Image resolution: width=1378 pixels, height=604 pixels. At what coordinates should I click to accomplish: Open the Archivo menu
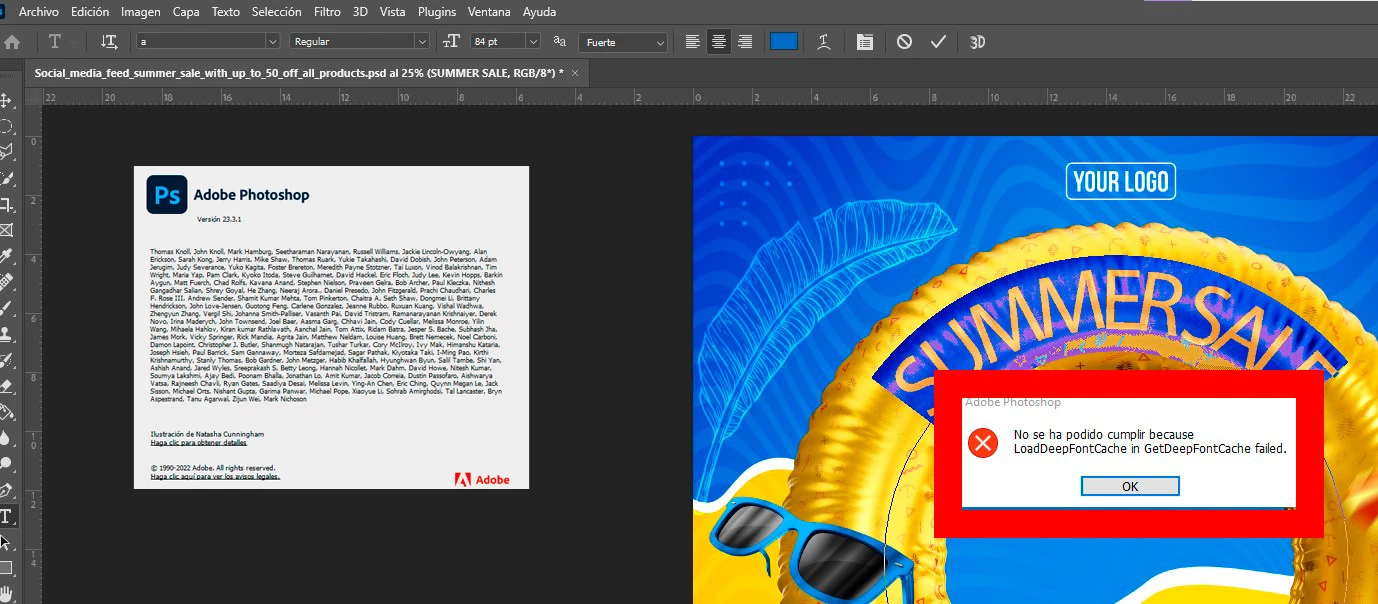click(39, 12)
